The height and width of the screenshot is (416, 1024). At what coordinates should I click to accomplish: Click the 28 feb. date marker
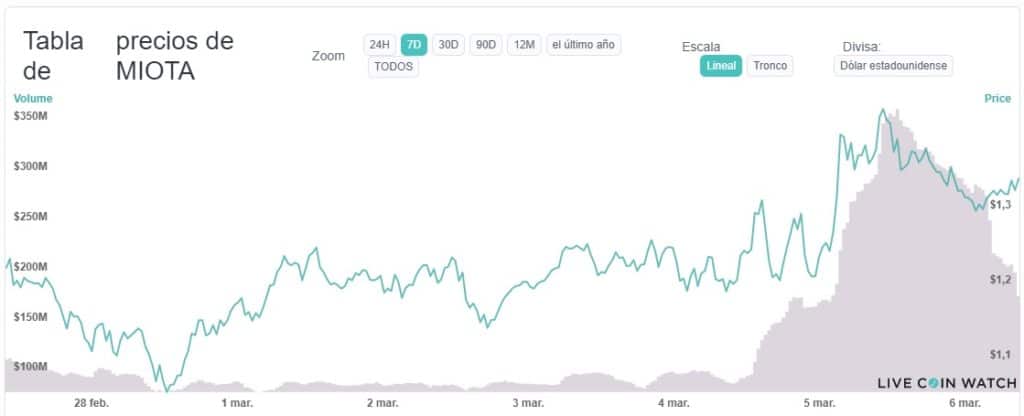[x=91, y=403]
